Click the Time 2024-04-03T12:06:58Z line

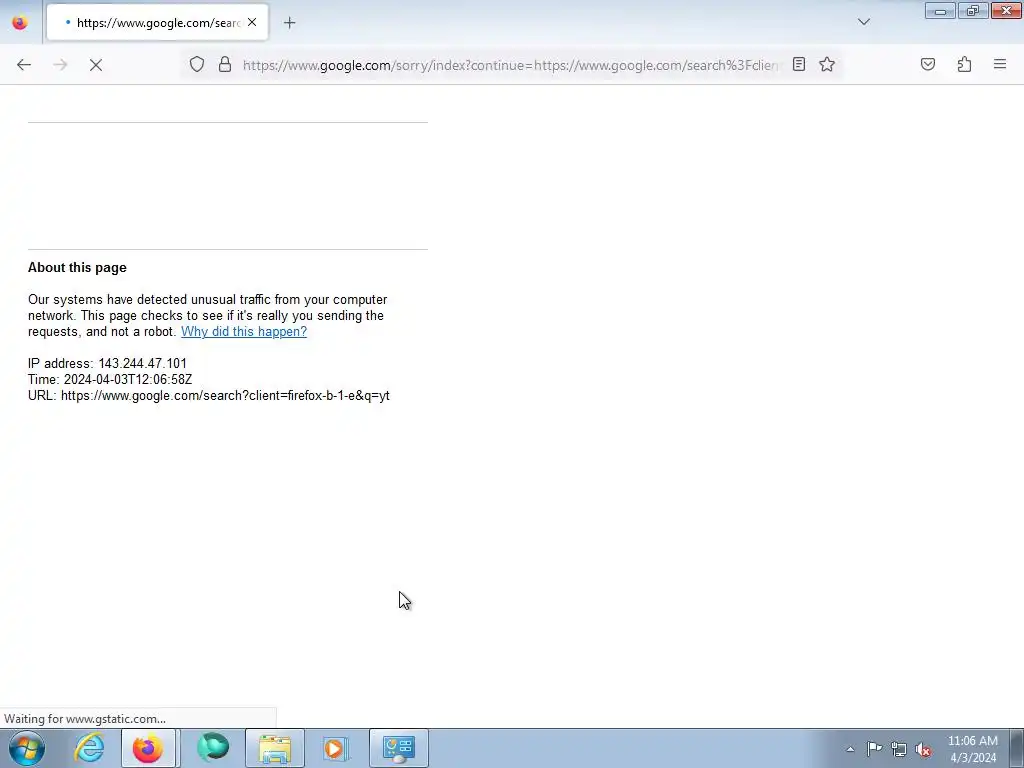pyautogui.click(x=110, y=379)
